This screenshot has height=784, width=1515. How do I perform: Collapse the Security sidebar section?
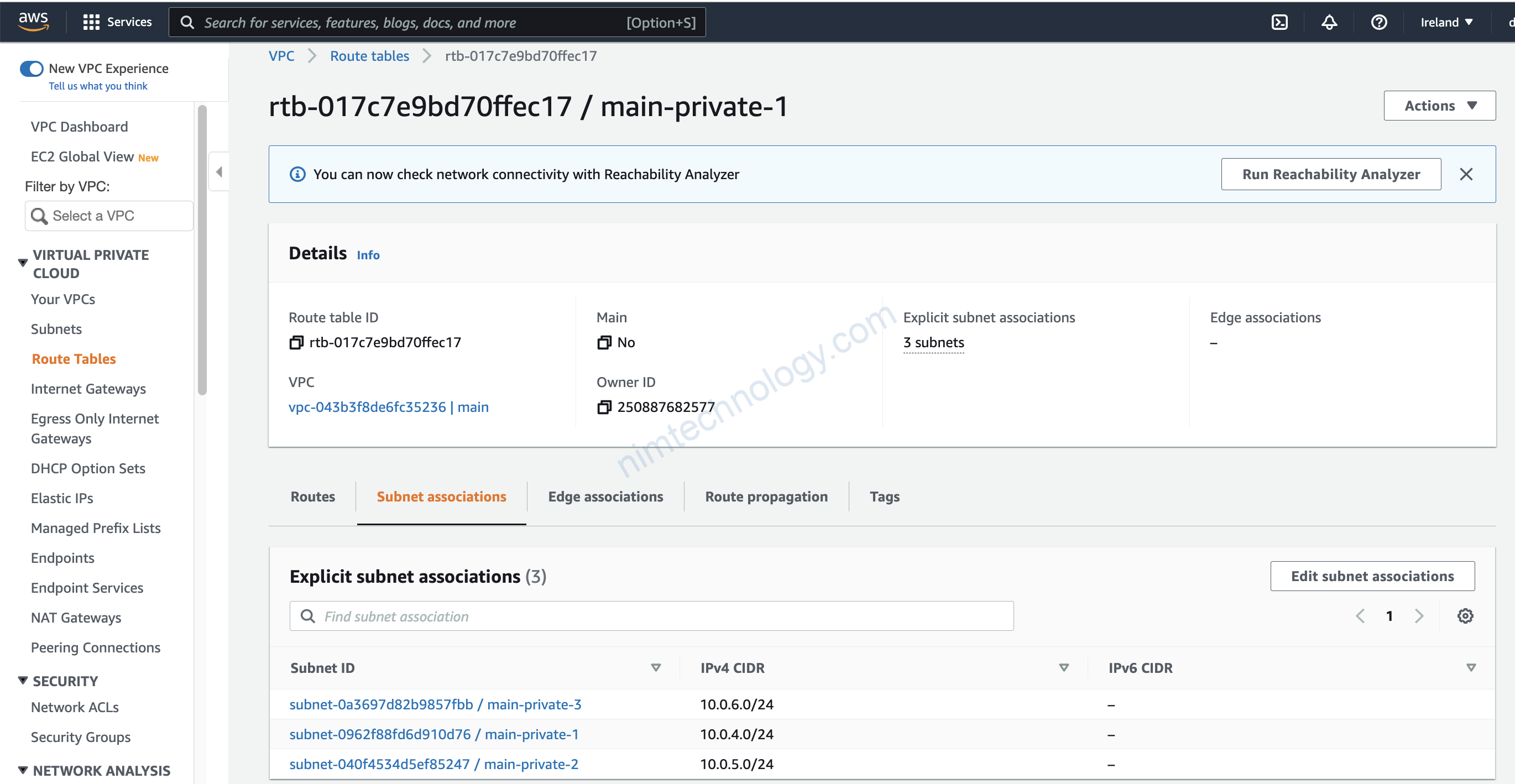pyautogui.click(x=23, y=681)
